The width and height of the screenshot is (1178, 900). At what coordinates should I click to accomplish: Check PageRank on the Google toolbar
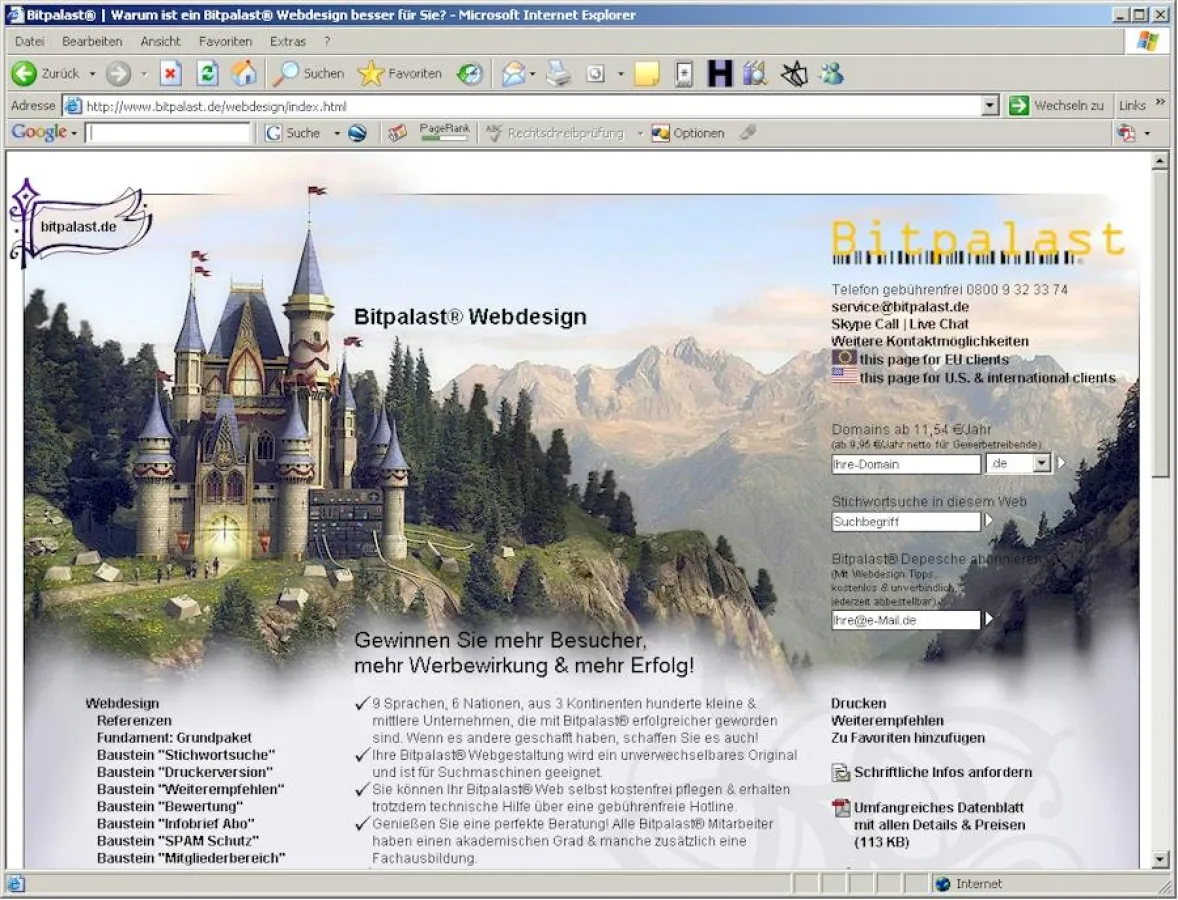[443, 132]
